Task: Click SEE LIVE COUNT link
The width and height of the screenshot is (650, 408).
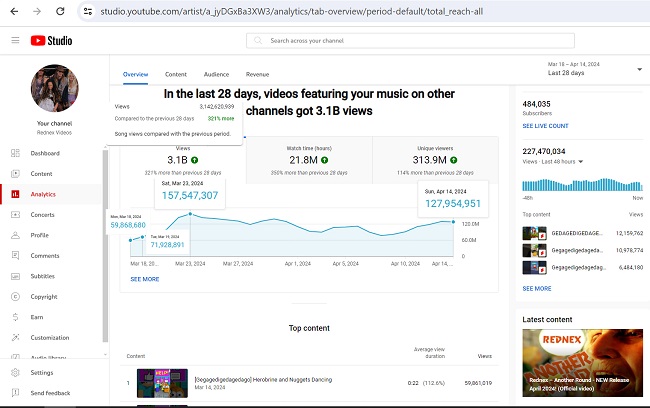Action: click(x=545, y=126)
